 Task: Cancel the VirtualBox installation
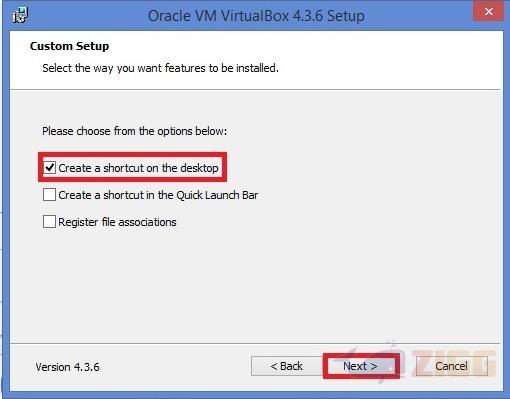pyautogui.click(x=451, y=366)
